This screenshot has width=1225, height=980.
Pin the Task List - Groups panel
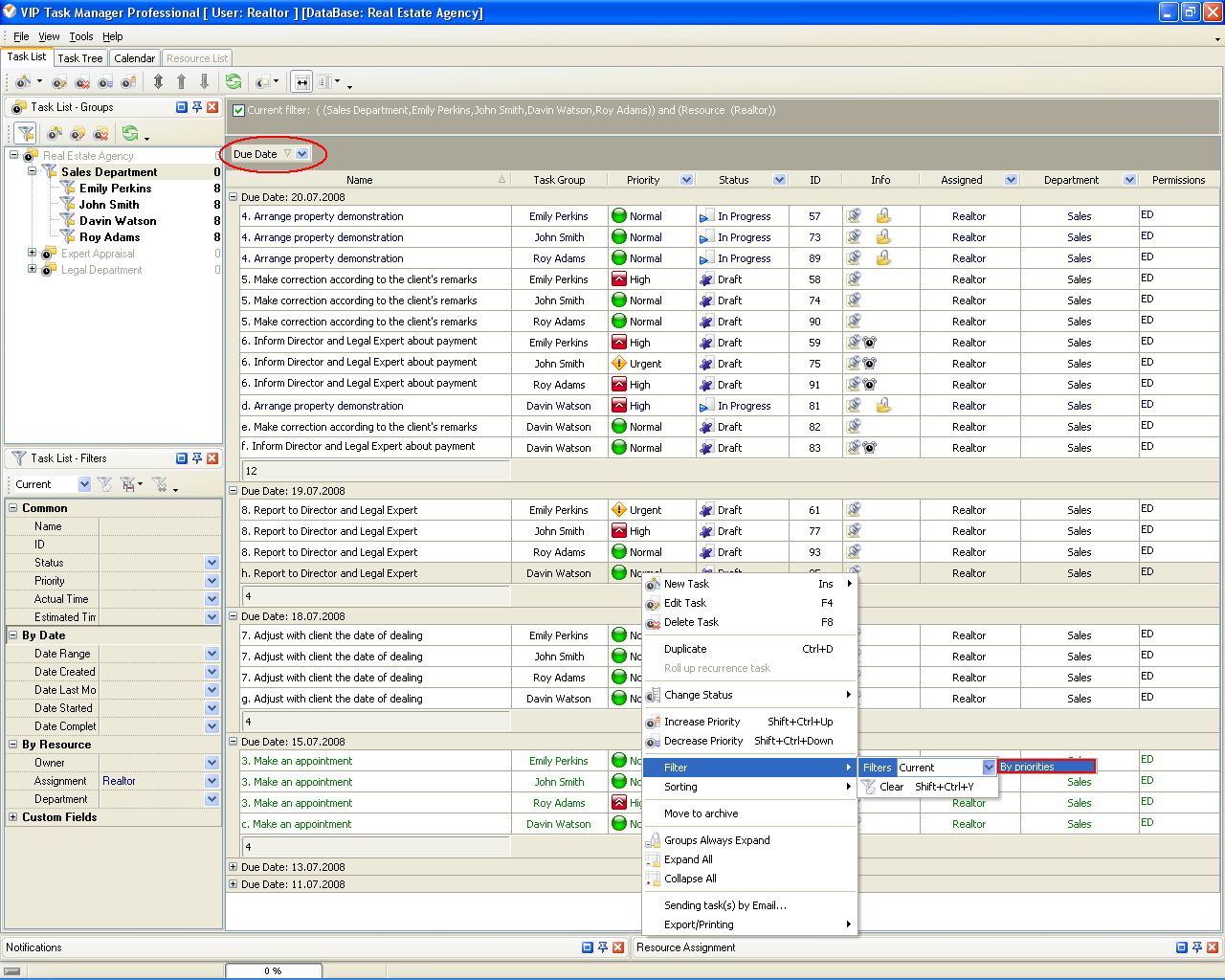(197, 107)
